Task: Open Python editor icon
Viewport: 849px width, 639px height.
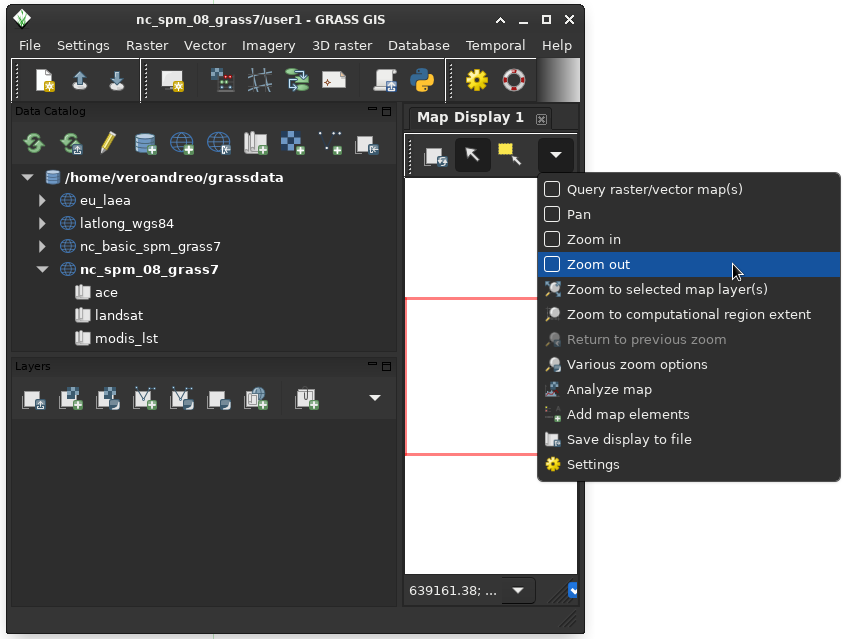Action: [422, 81]
